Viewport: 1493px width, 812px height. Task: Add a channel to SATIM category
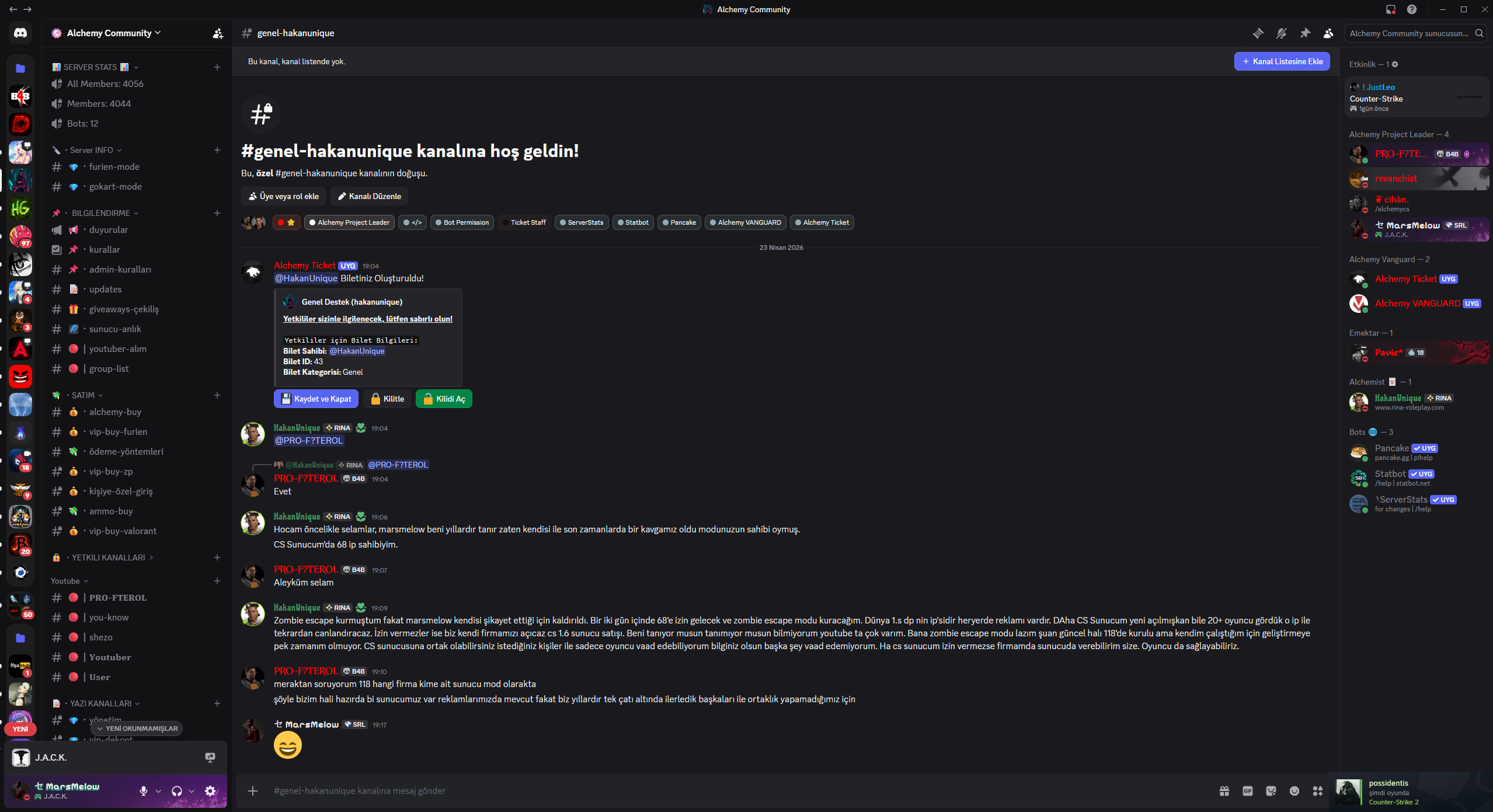coord(217,395)
